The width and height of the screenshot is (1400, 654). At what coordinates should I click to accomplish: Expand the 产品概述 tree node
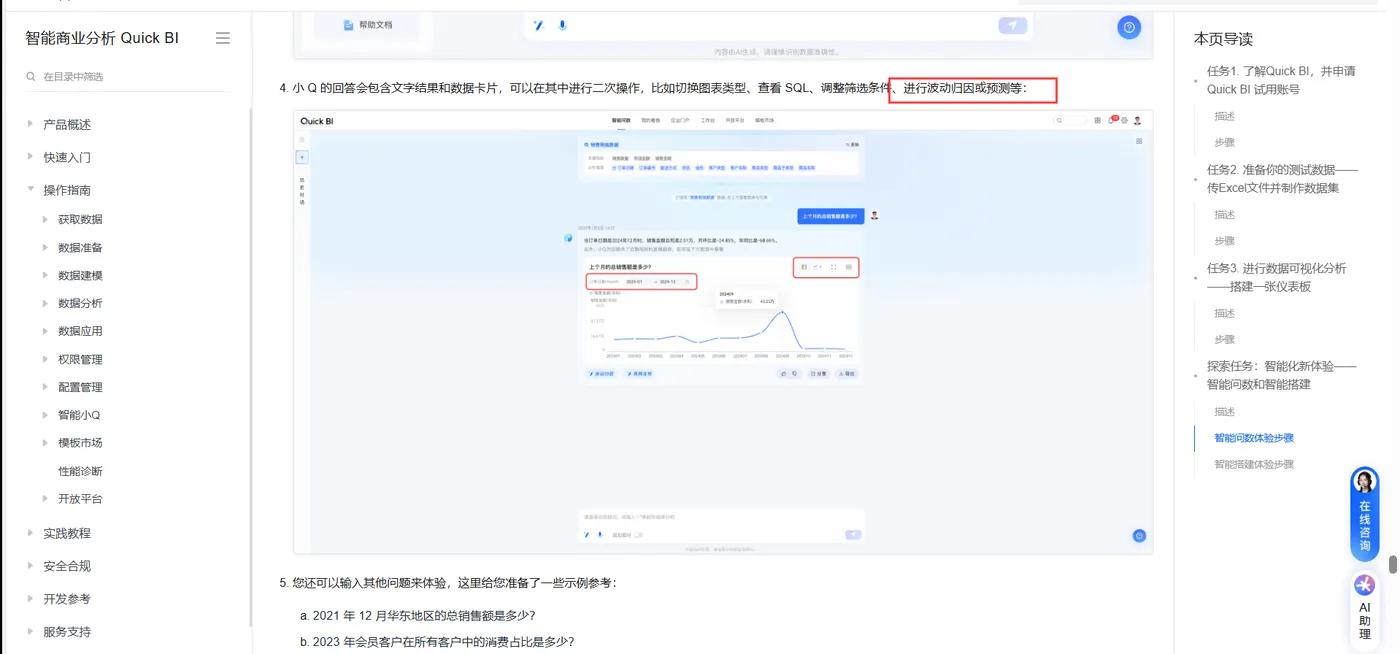30,124
